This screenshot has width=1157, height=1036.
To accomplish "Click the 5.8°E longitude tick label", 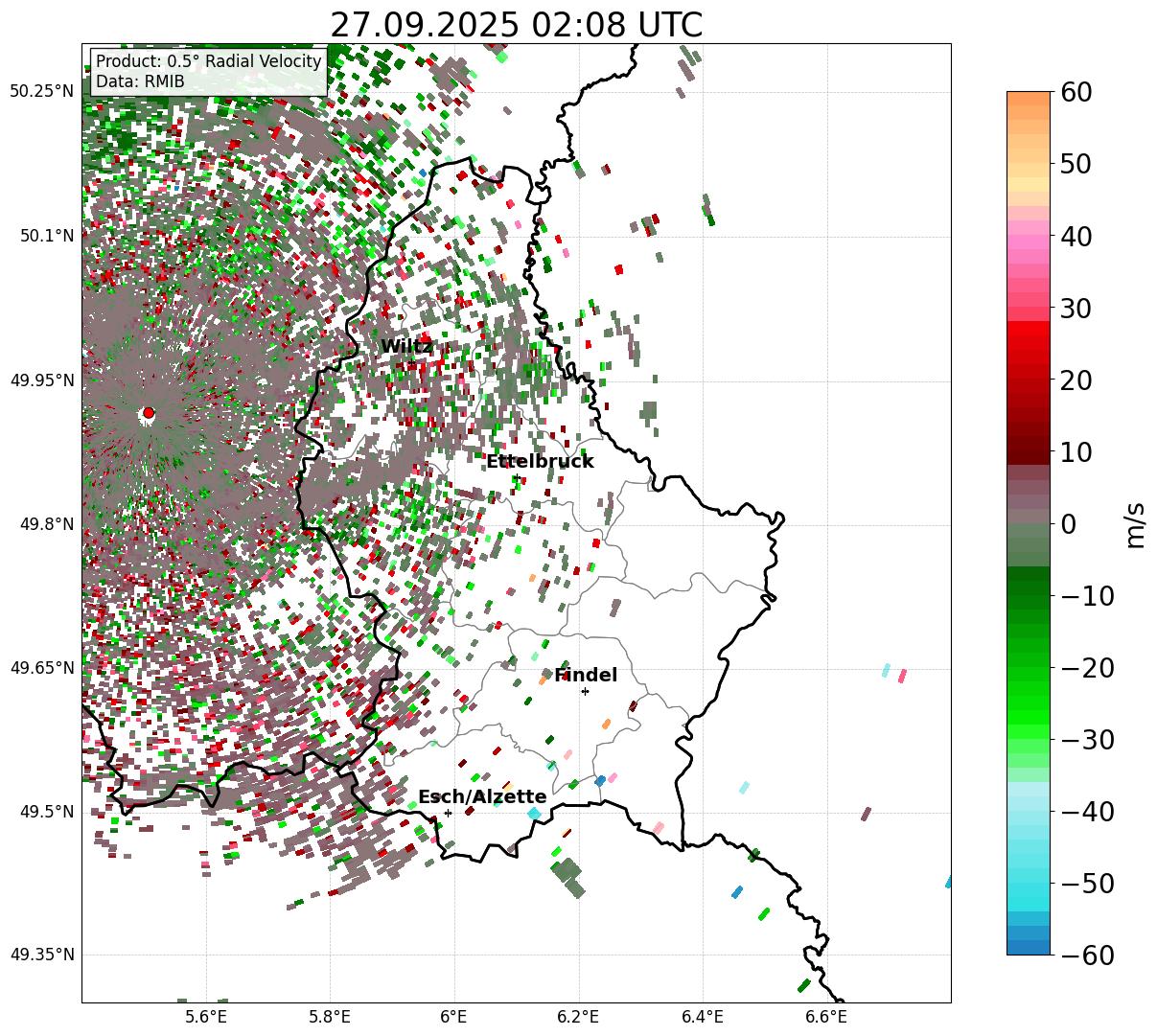I will 330,1016.
